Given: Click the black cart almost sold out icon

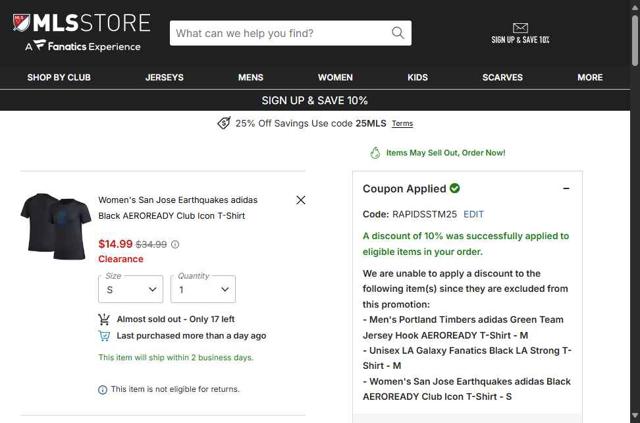Looking at the screenshot, I should [x=104, y=319].
